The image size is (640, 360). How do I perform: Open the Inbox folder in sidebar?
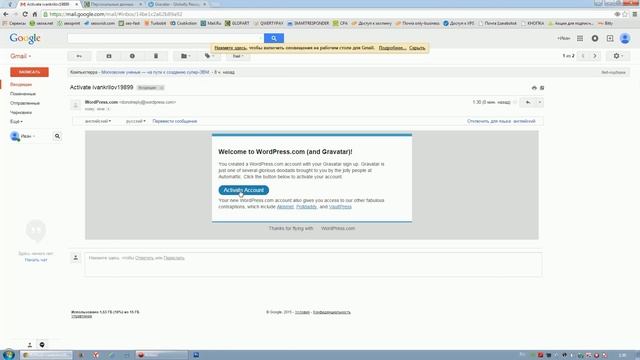coord(21,84)
